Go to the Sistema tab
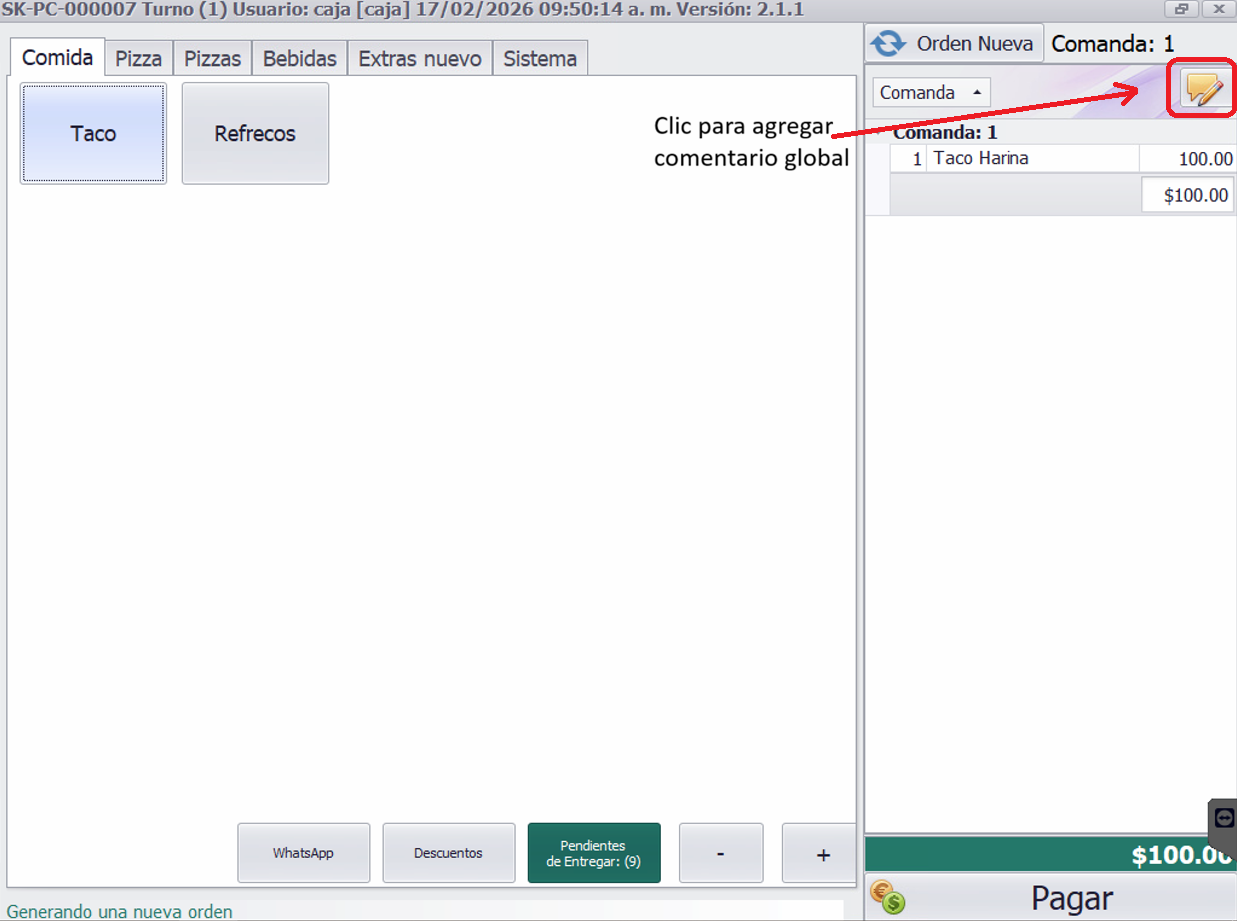This screenshot has height=921, width=1237. pos(540,58)
